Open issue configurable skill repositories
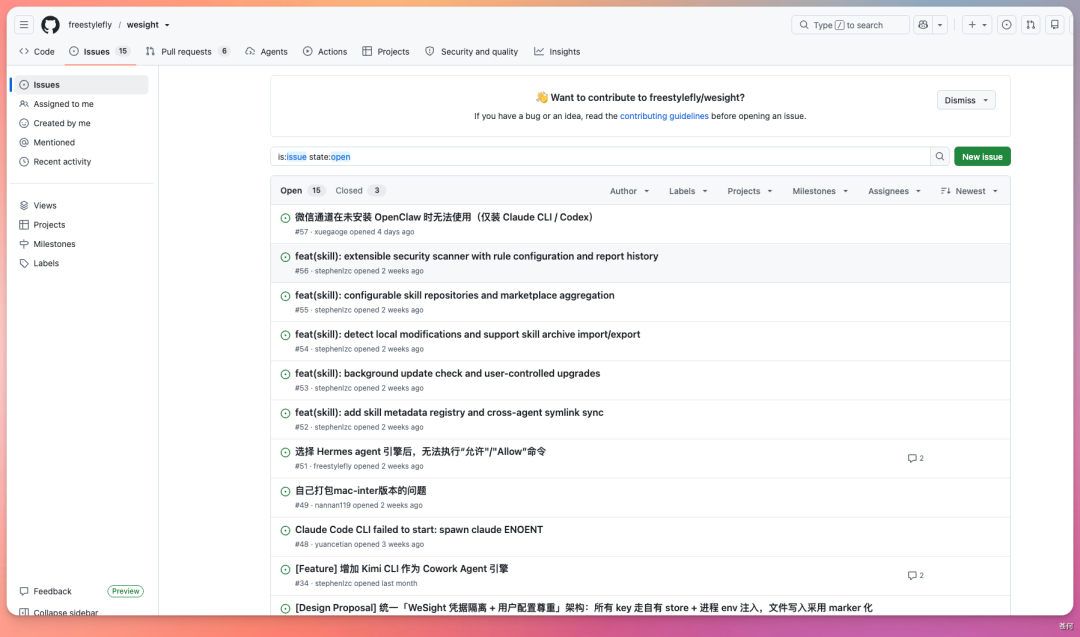 pyautogui.click(x=455, y=295)
